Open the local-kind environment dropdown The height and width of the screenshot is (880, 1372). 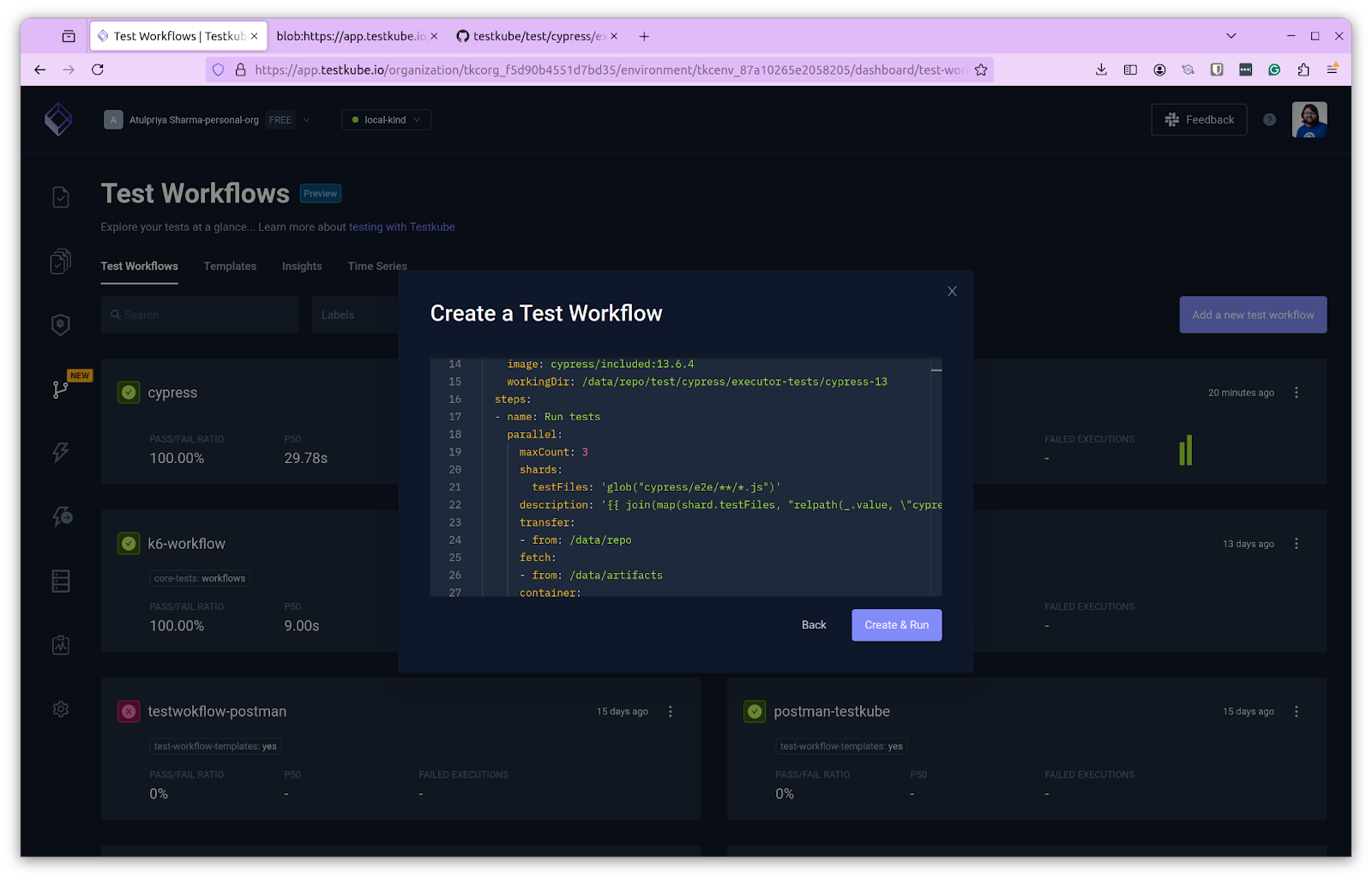point(386,120)
